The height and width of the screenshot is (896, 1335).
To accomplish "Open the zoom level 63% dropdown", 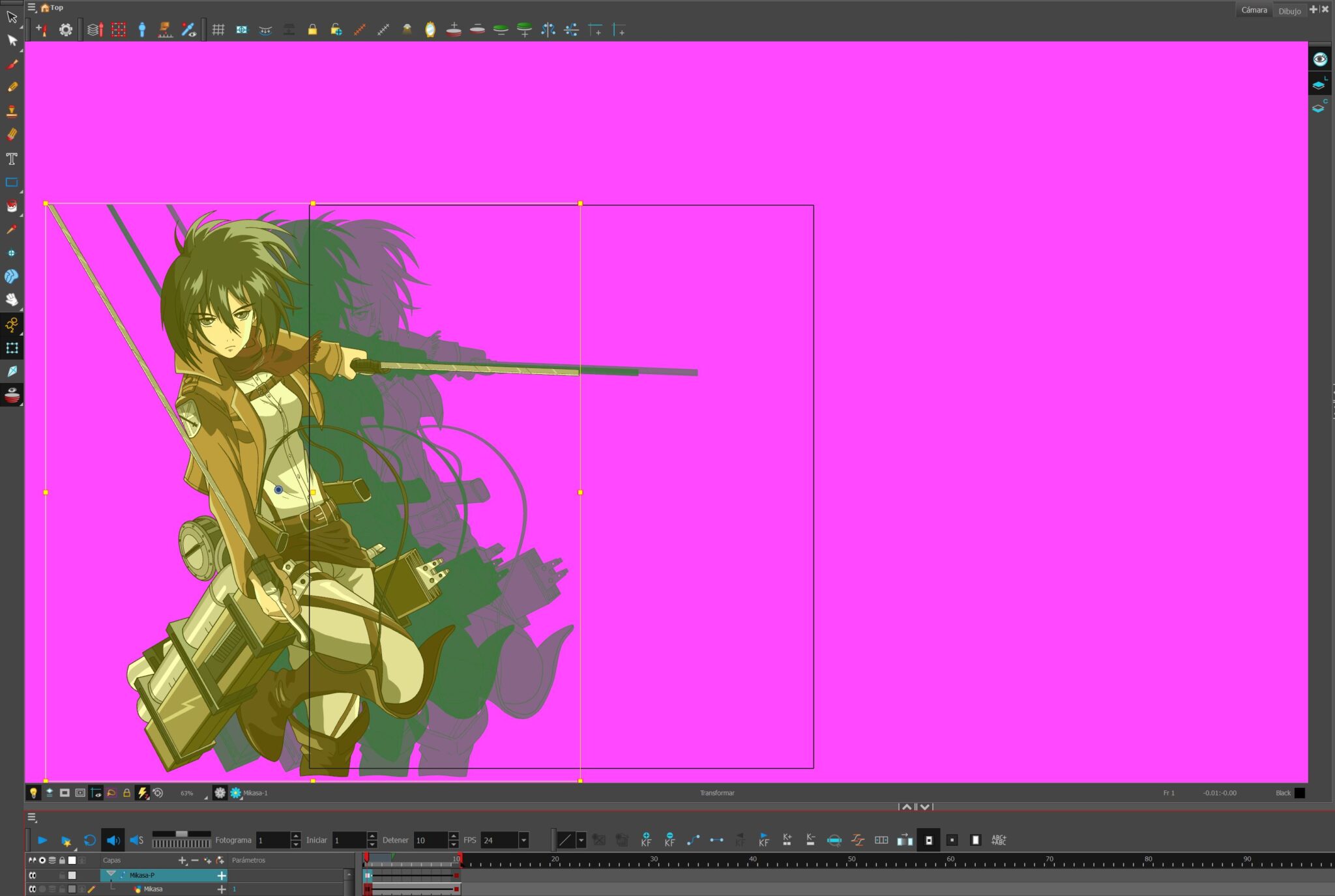I will tap(206, 796).
